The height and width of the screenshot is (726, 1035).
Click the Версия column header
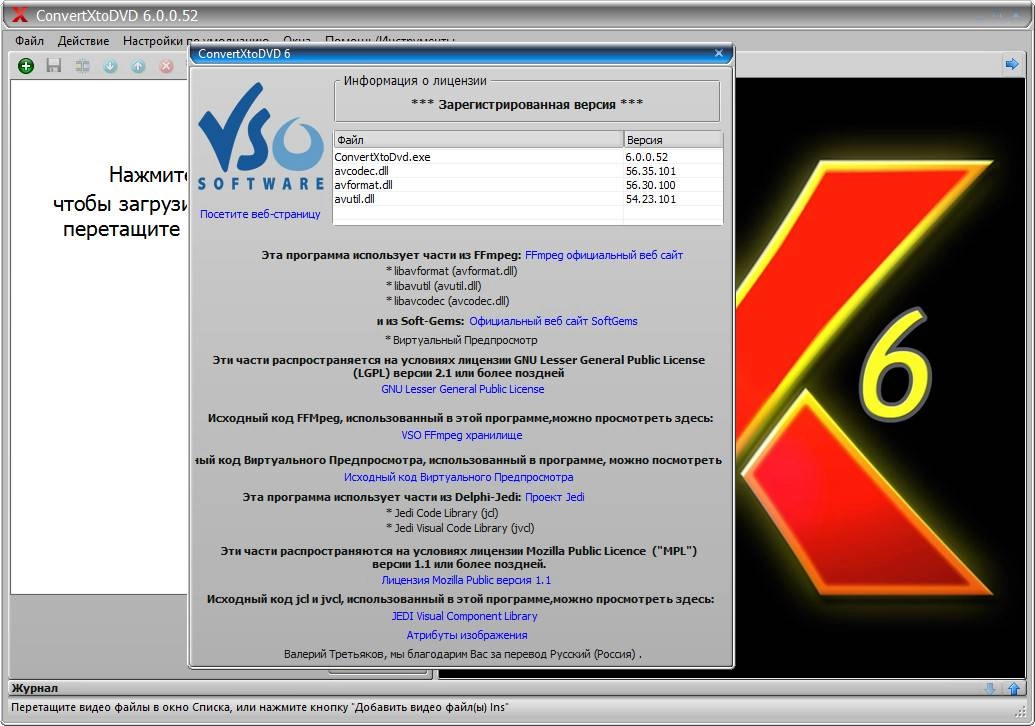click(673, 139)
